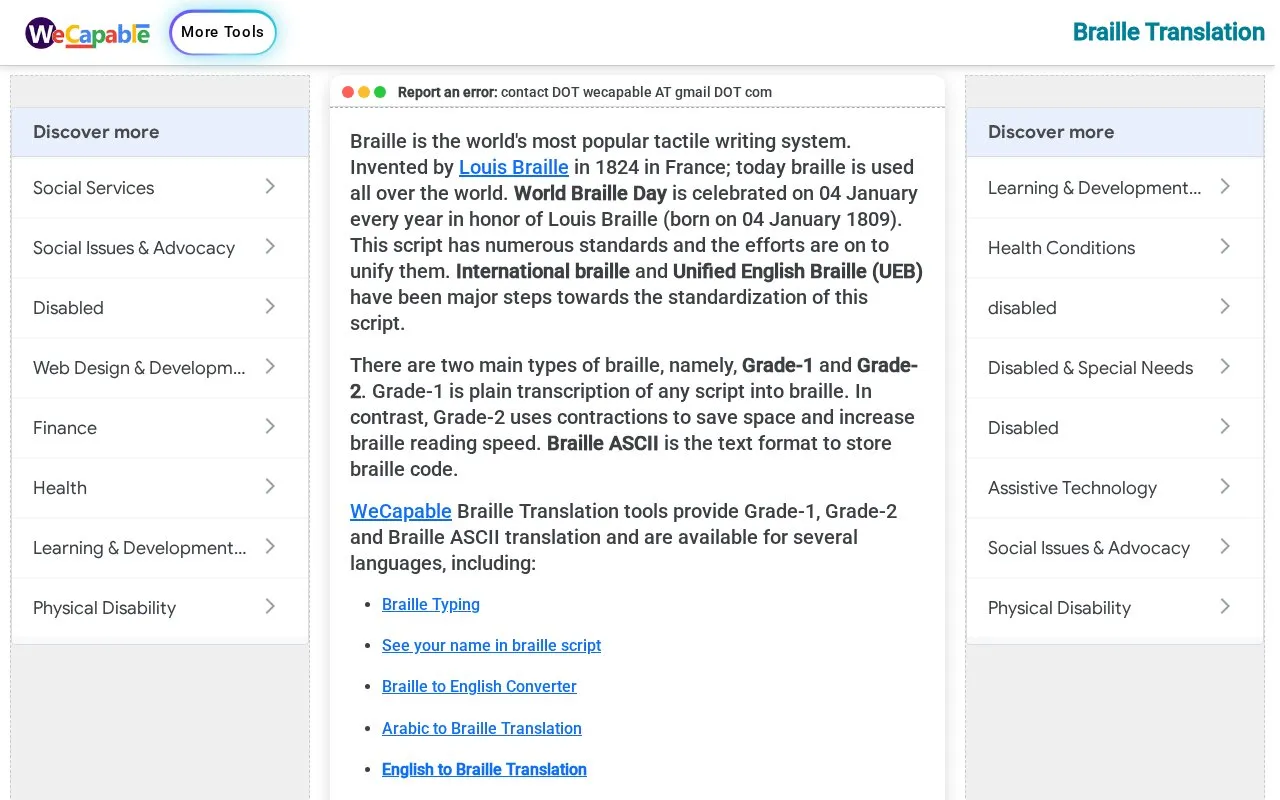Select Web Design & Development entry
Screen dimensions: 1280x800
160,367
